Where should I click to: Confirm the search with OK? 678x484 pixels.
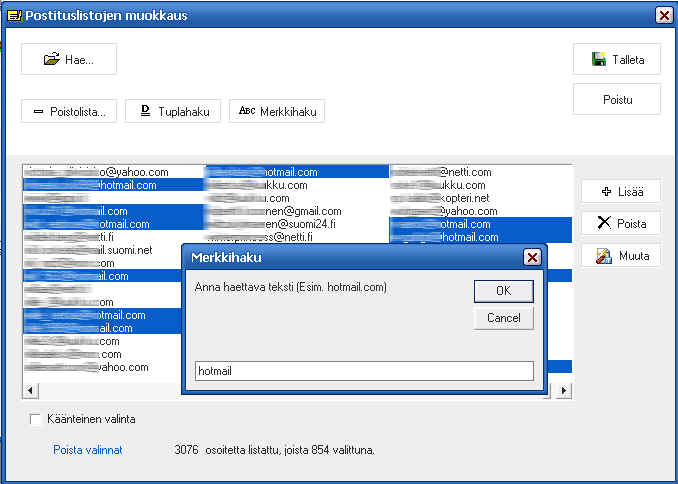pos(503,291)
